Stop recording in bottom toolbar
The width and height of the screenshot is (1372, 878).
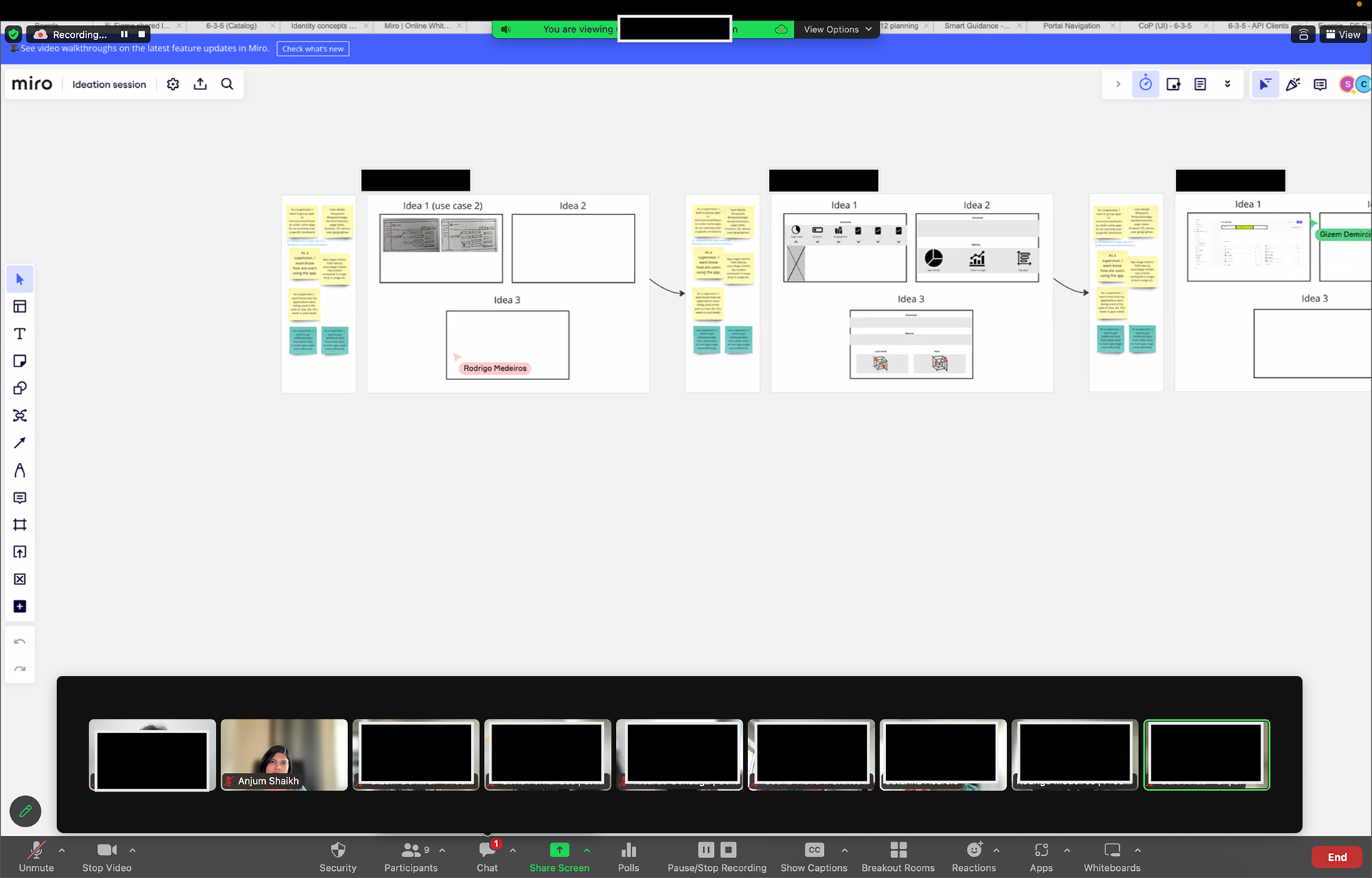coord(728,849)
